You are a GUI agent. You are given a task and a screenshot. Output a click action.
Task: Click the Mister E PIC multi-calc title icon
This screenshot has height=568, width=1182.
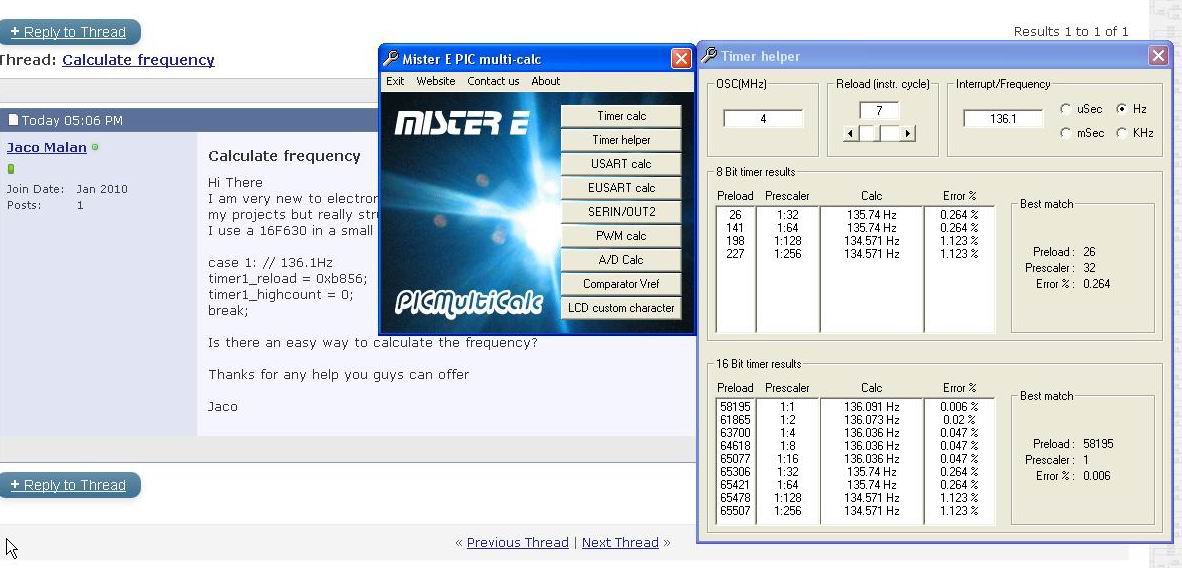click(x=390, y=59)
